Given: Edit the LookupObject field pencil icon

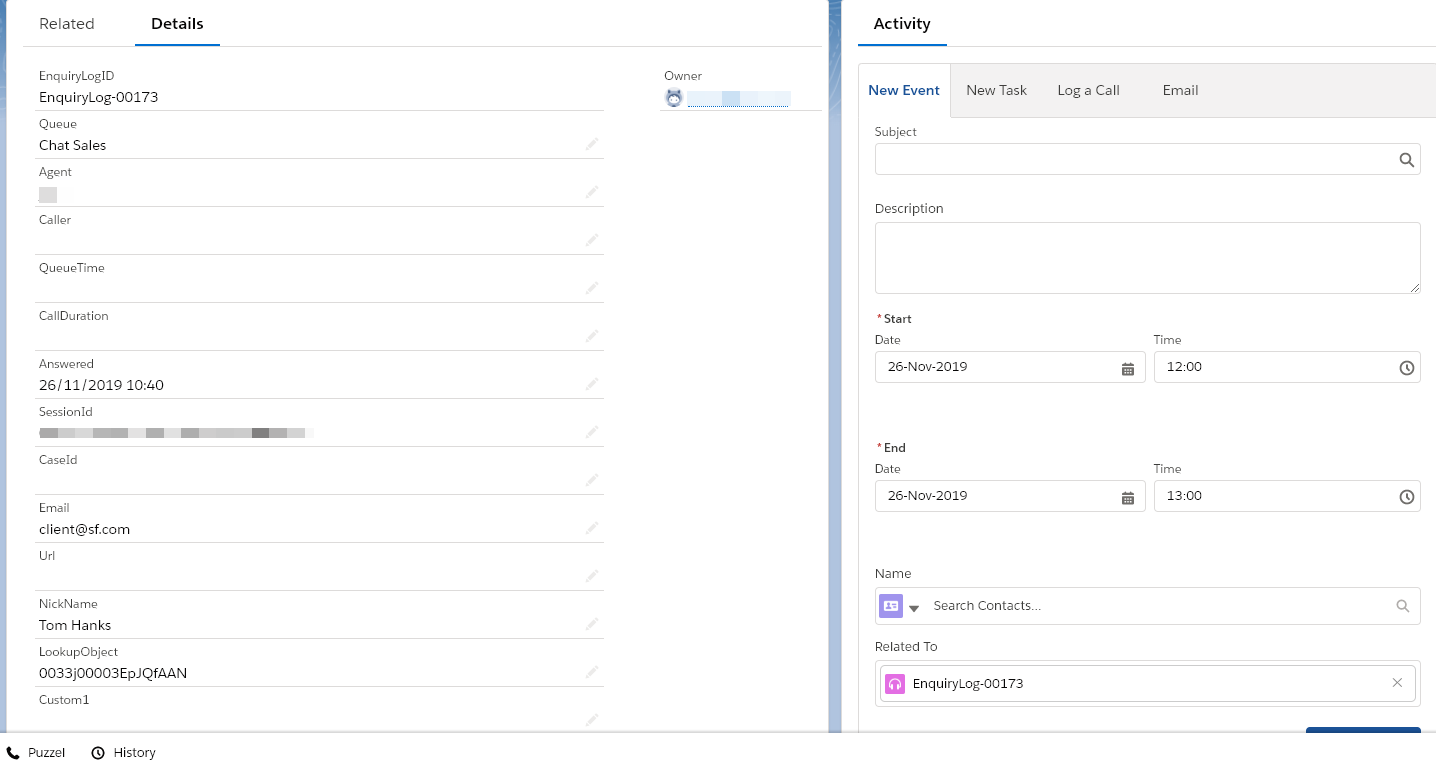Looking at the screenshot, I should [592, 672].
